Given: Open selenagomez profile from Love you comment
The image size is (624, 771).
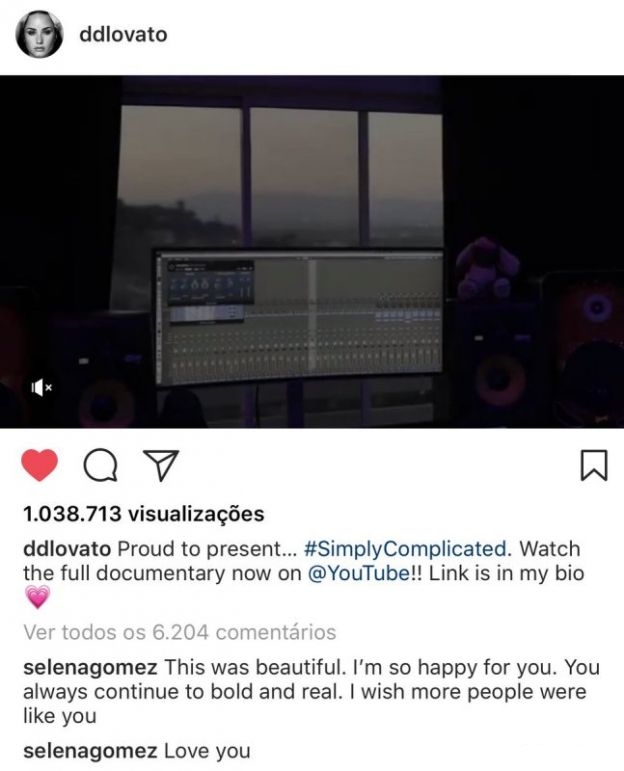Looking at the screenshot, I should [x=90, y=751].
